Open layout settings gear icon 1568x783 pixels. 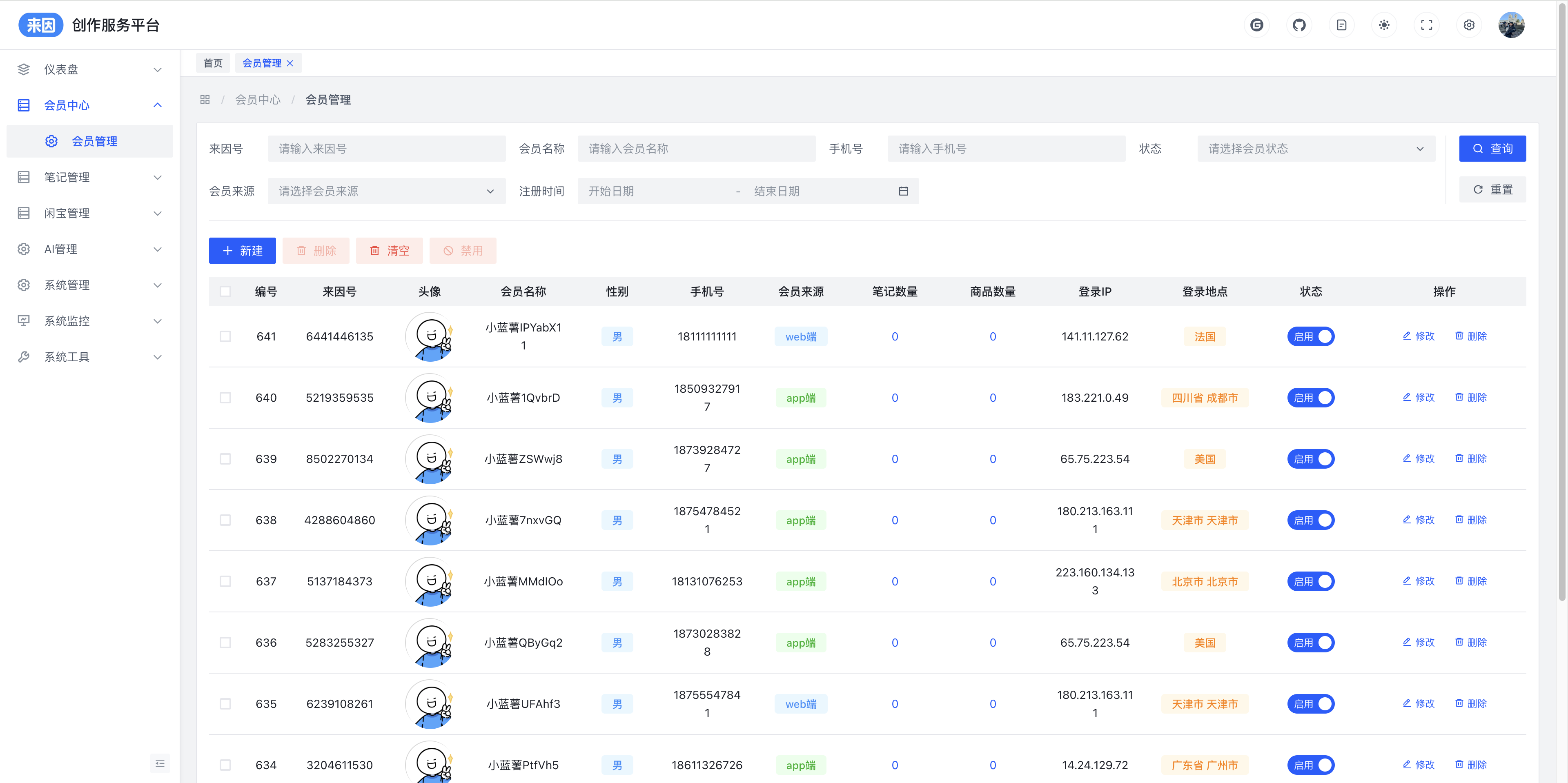1469,25
